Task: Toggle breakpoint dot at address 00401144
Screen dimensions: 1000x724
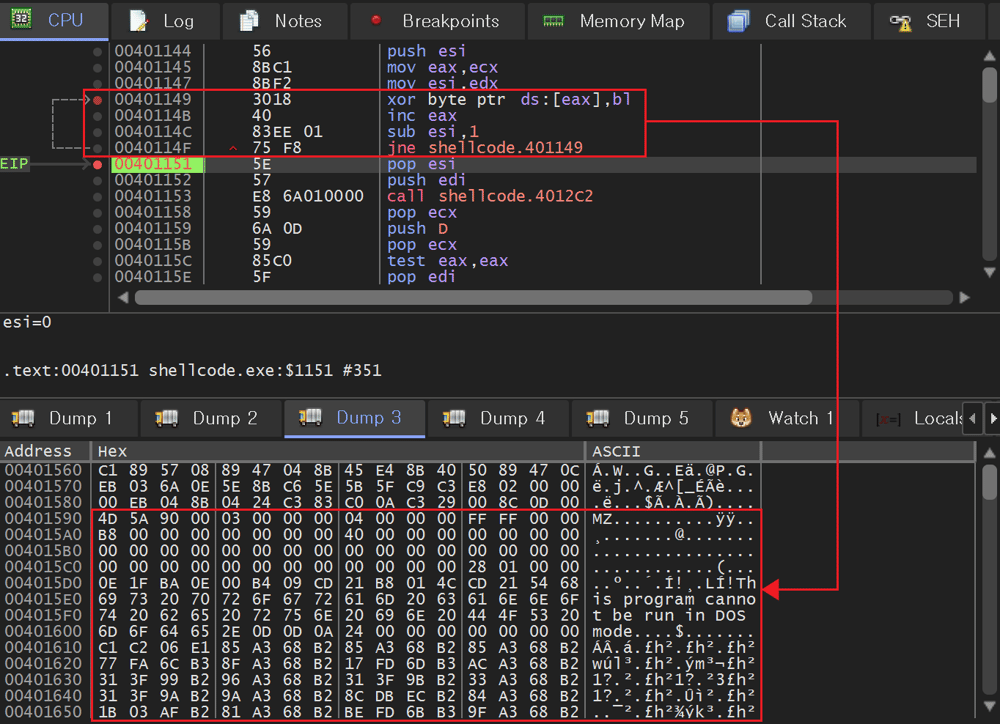Action: tap(97, 51)
